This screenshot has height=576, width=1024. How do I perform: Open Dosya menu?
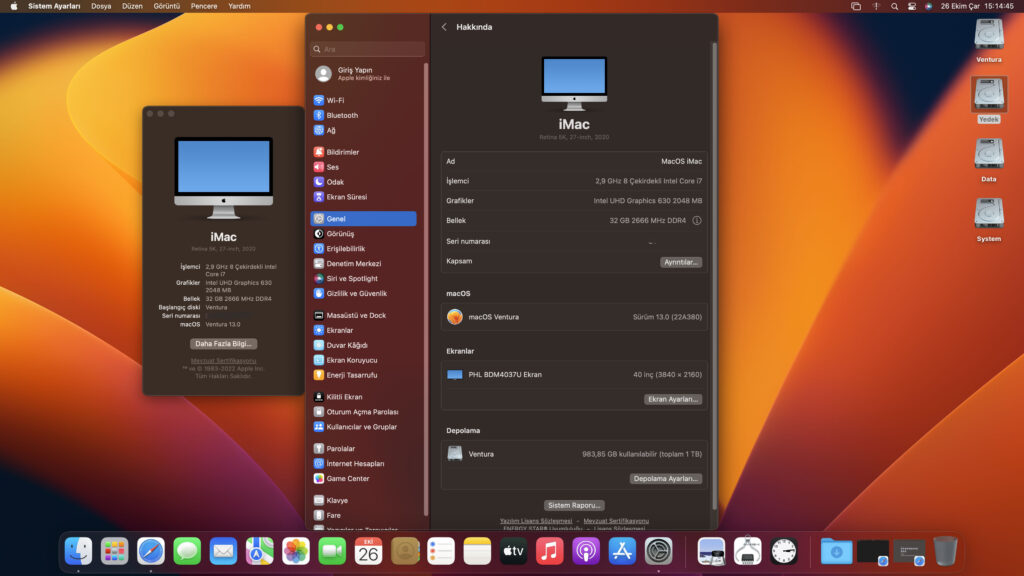[x=101, y=6]
